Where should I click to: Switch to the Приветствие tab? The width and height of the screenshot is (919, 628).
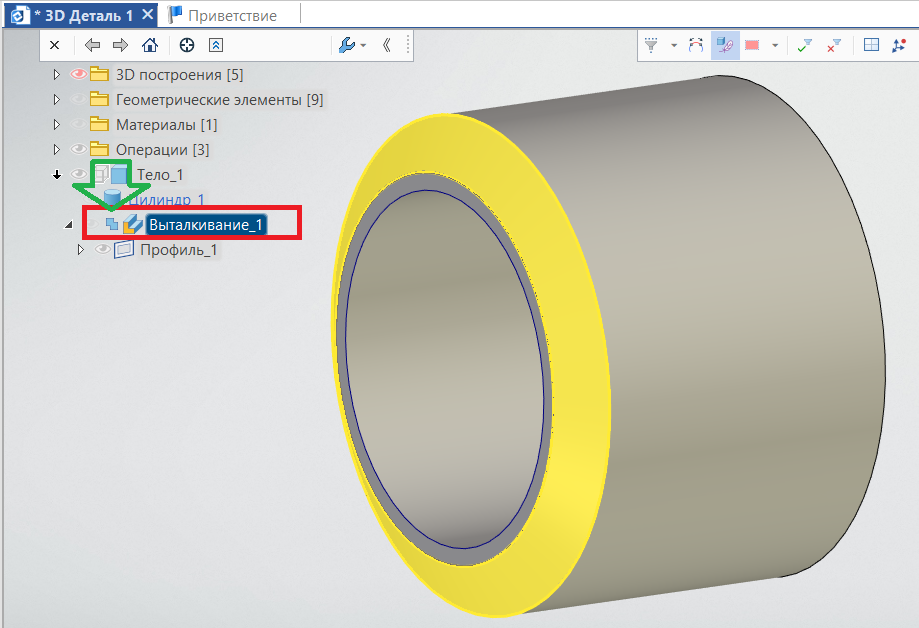coord(232,15)
